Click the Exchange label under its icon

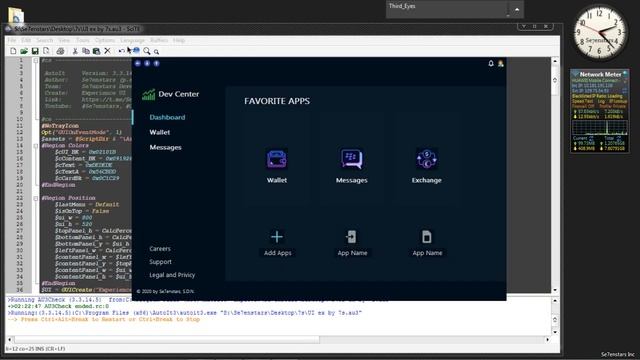pyautogui.click(x=427, y=180)
